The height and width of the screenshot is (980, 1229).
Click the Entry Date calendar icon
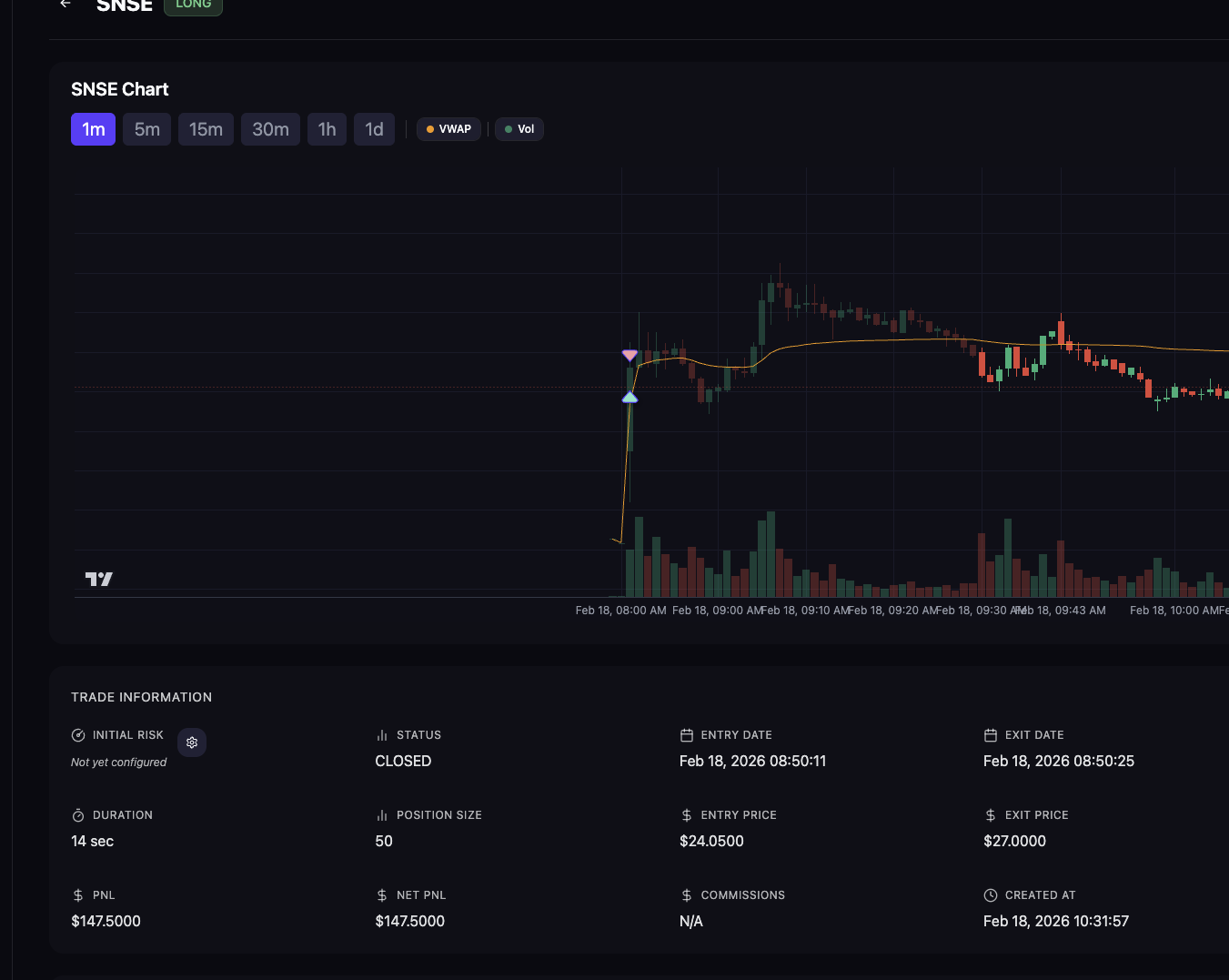687,735
